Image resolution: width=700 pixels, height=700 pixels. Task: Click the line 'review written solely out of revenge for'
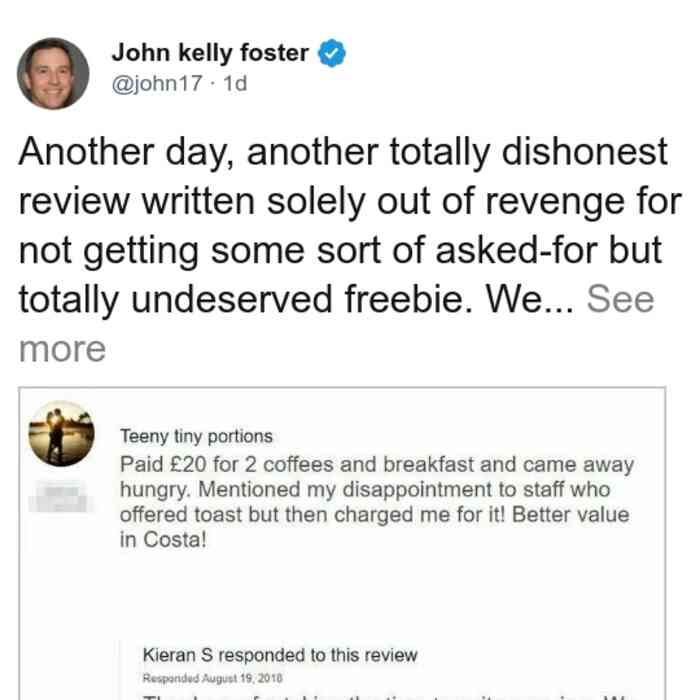pos(350,202)
